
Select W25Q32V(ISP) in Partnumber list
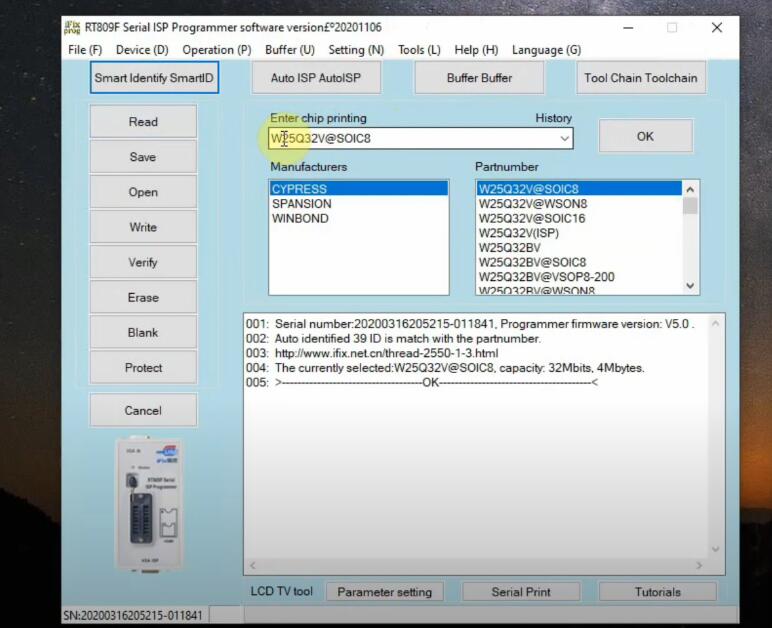click(x=579, y=233)
